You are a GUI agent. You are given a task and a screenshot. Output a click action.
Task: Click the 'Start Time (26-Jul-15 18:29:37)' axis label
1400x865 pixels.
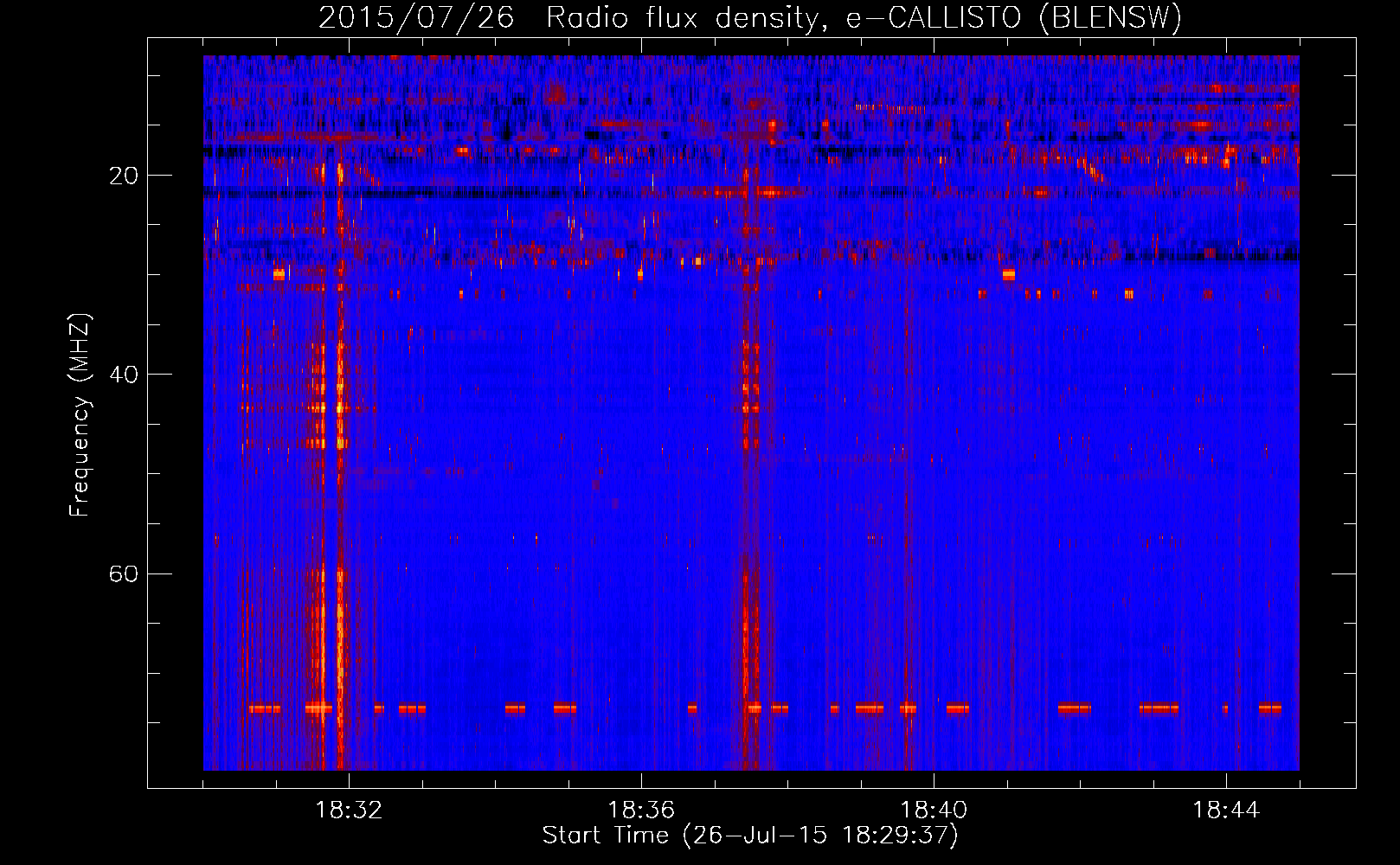750,836
